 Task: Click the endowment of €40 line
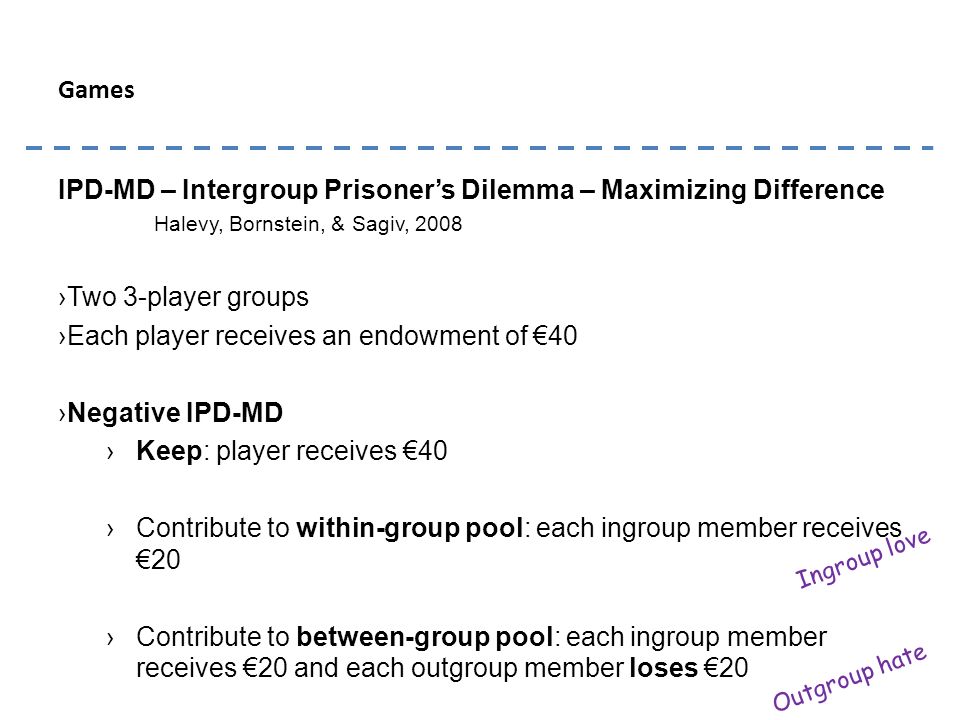318,336
